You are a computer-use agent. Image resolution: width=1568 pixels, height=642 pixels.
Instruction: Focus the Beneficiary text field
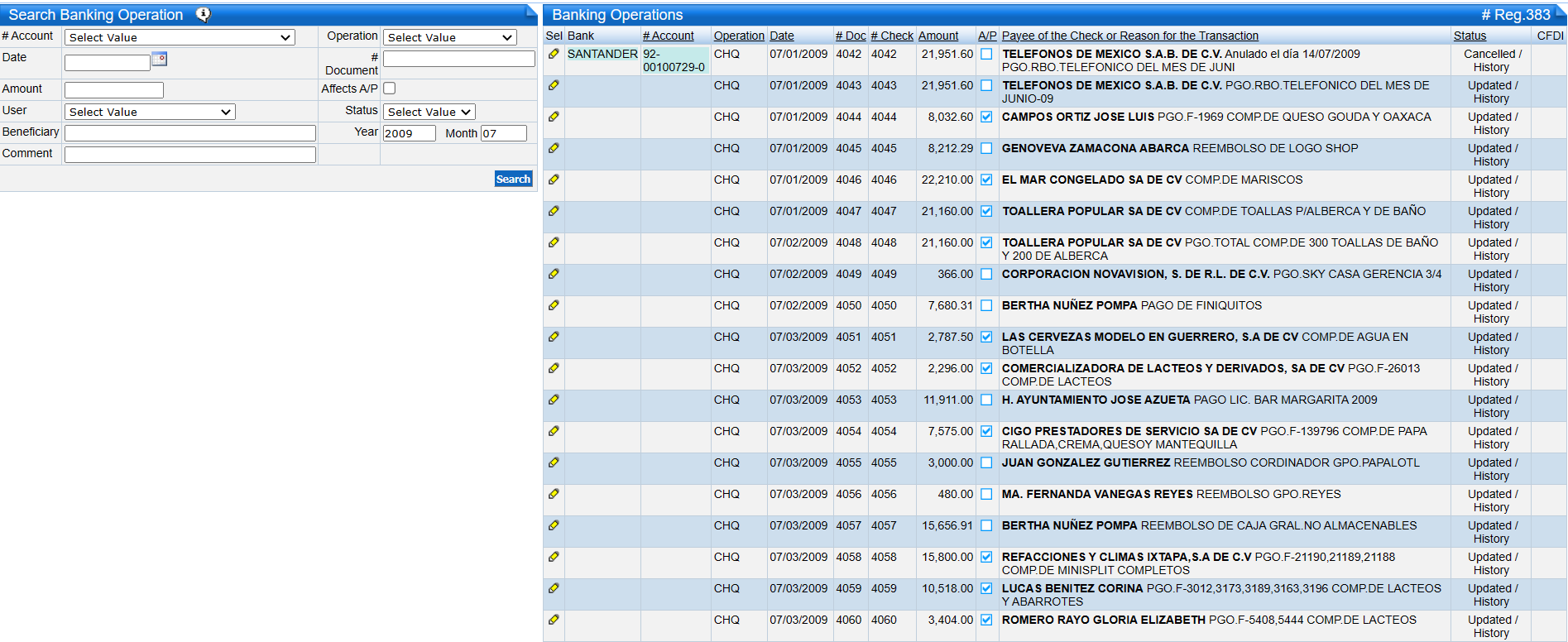pyautogui.click(x=190, y=133)
